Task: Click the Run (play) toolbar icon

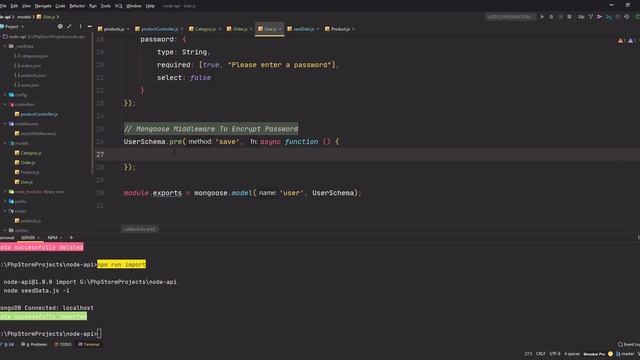Action: pos(542,17)
